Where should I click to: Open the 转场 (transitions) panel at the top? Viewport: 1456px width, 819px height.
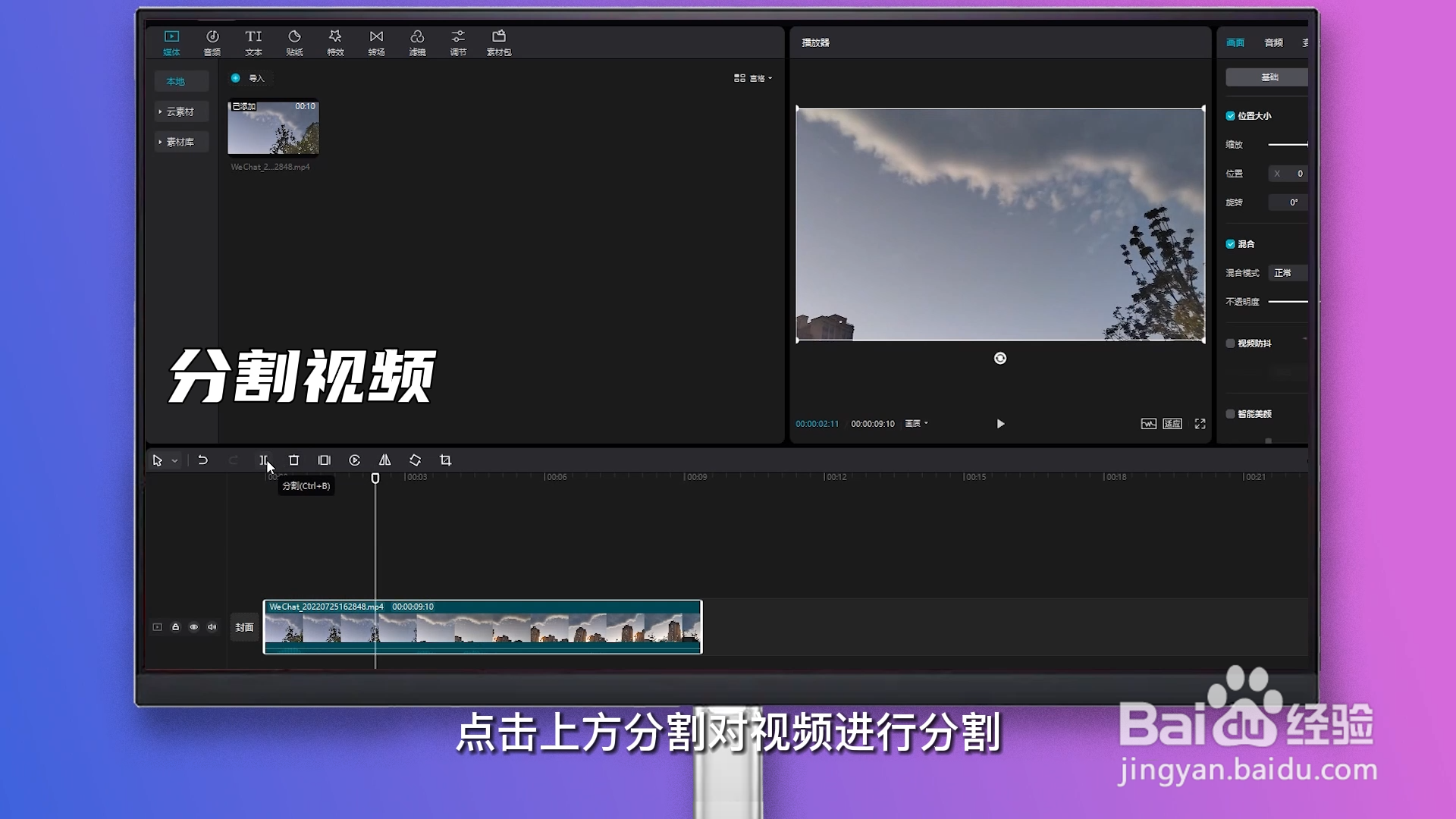pos(376,42)
